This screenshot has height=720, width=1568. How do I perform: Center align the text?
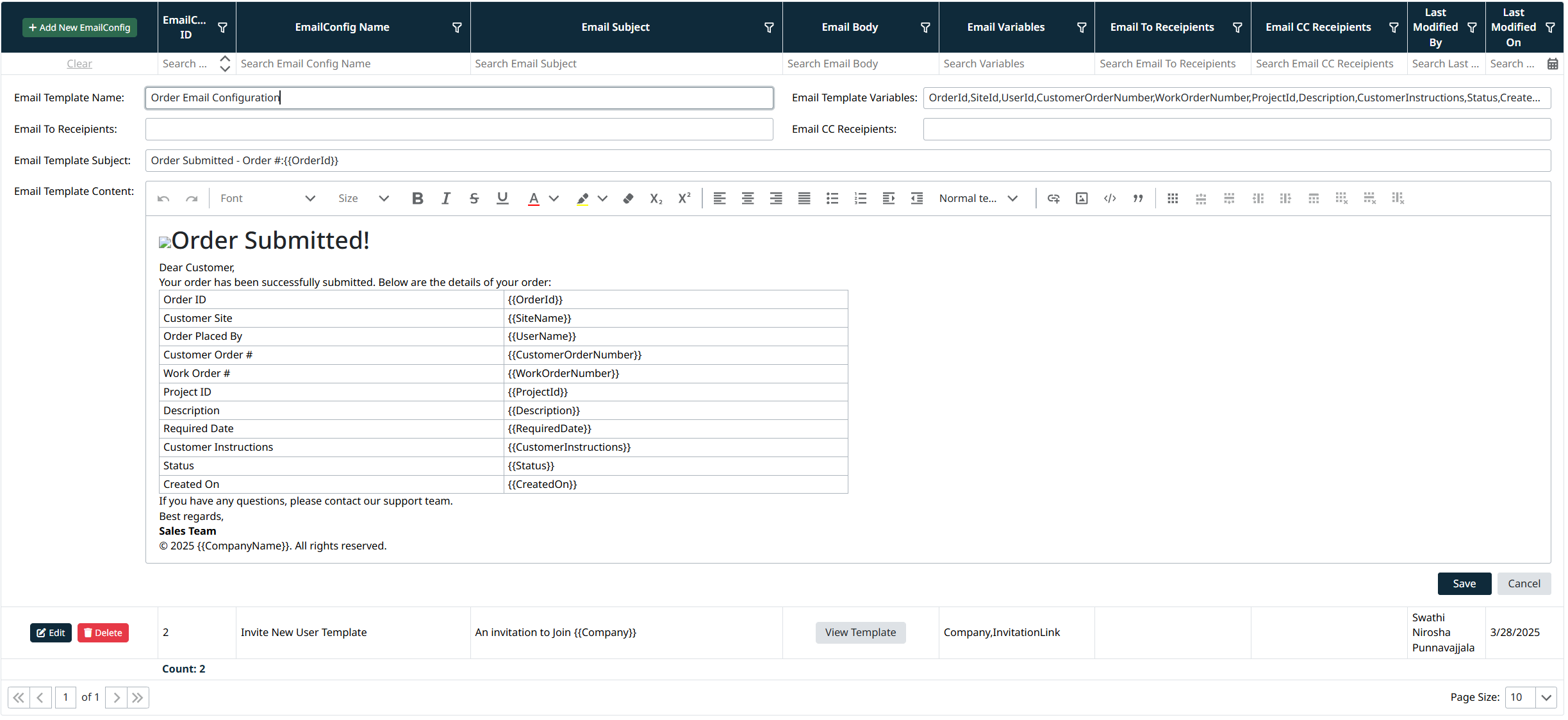748,199
